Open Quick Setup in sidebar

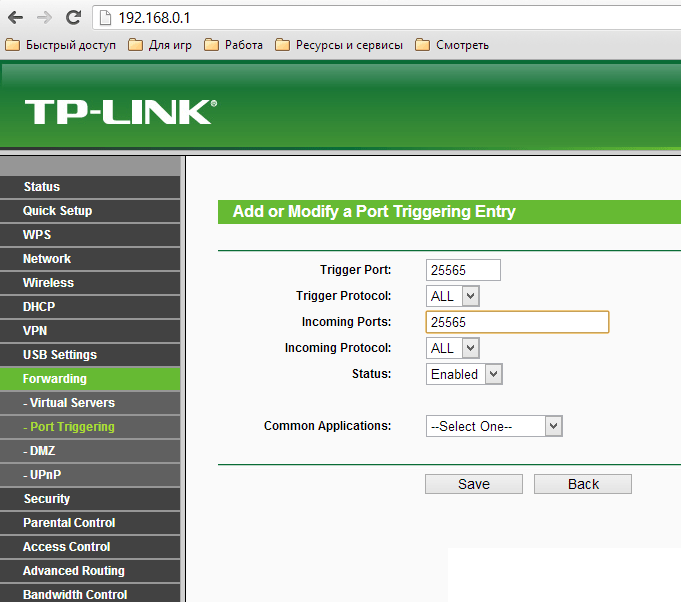90,211
